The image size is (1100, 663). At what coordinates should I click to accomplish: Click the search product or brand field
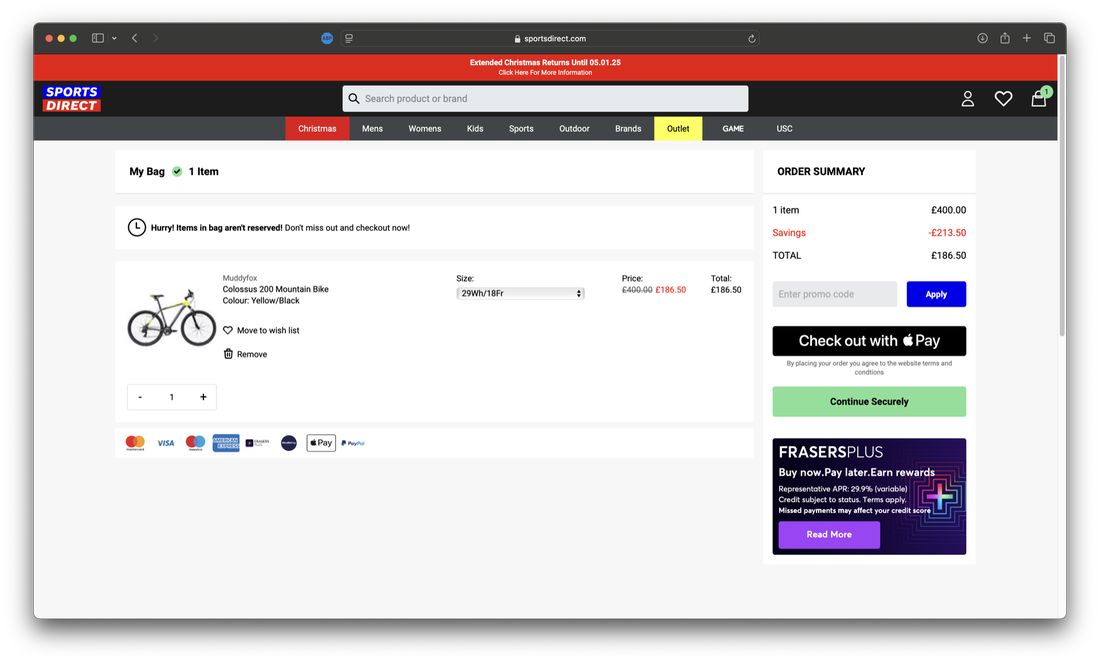point(545,98)
